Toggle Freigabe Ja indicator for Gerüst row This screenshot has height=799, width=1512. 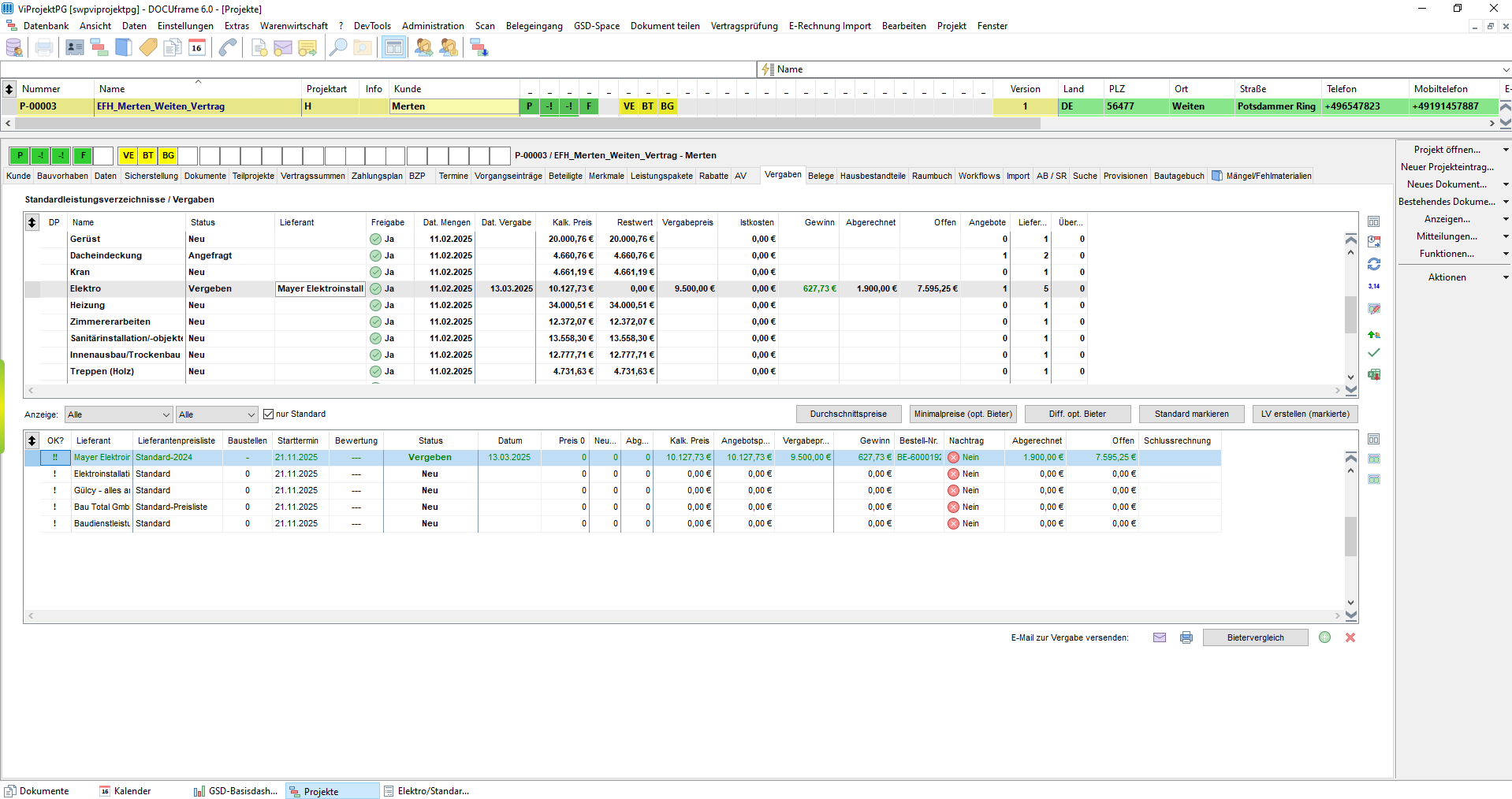375,239
